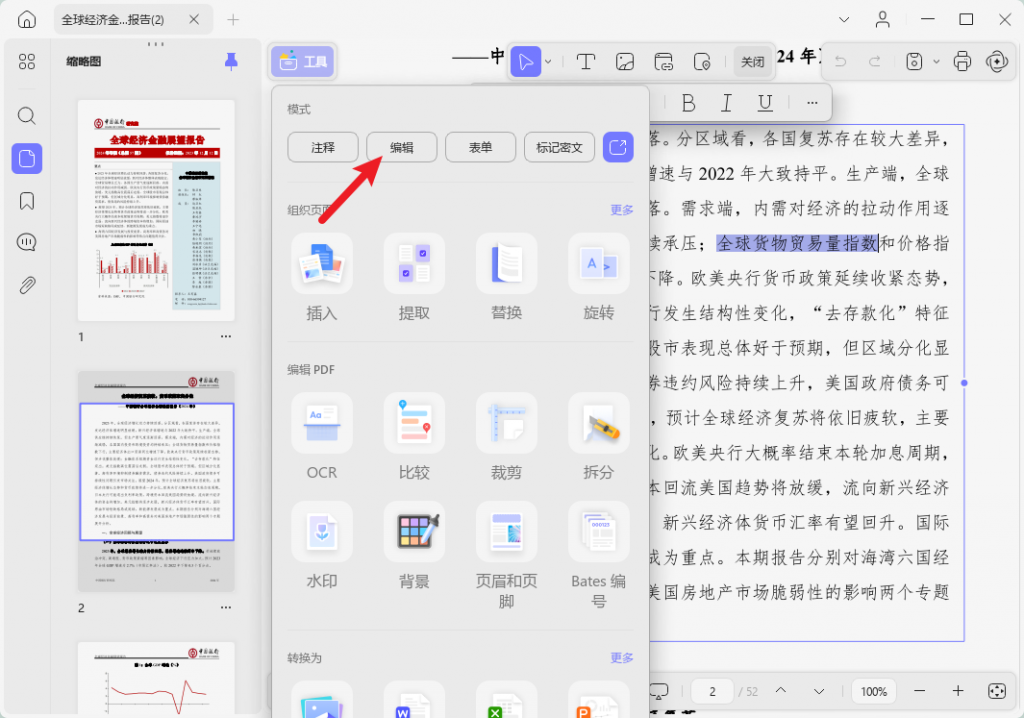The height and width of the screenshot is (718, 1024).
Task: Open the bookmarks panel
Action: (26, 199)
